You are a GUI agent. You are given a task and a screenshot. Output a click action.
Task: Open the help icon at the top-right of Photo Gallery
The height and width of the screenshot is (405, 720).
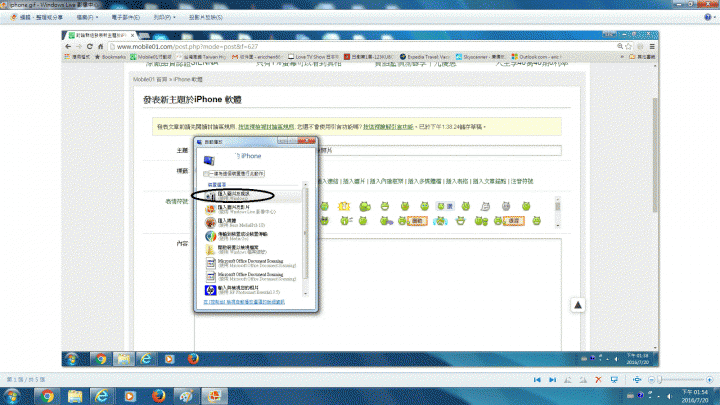[x=708, y=17]
